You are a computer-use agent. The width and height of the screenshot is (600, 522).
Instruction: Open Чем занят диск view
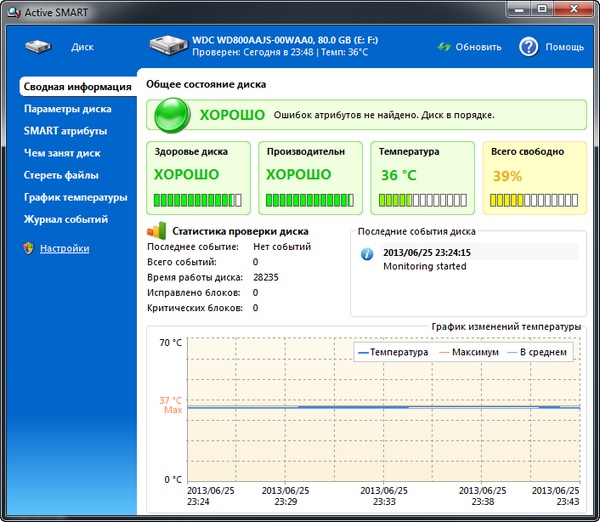[x=62, y=153]
